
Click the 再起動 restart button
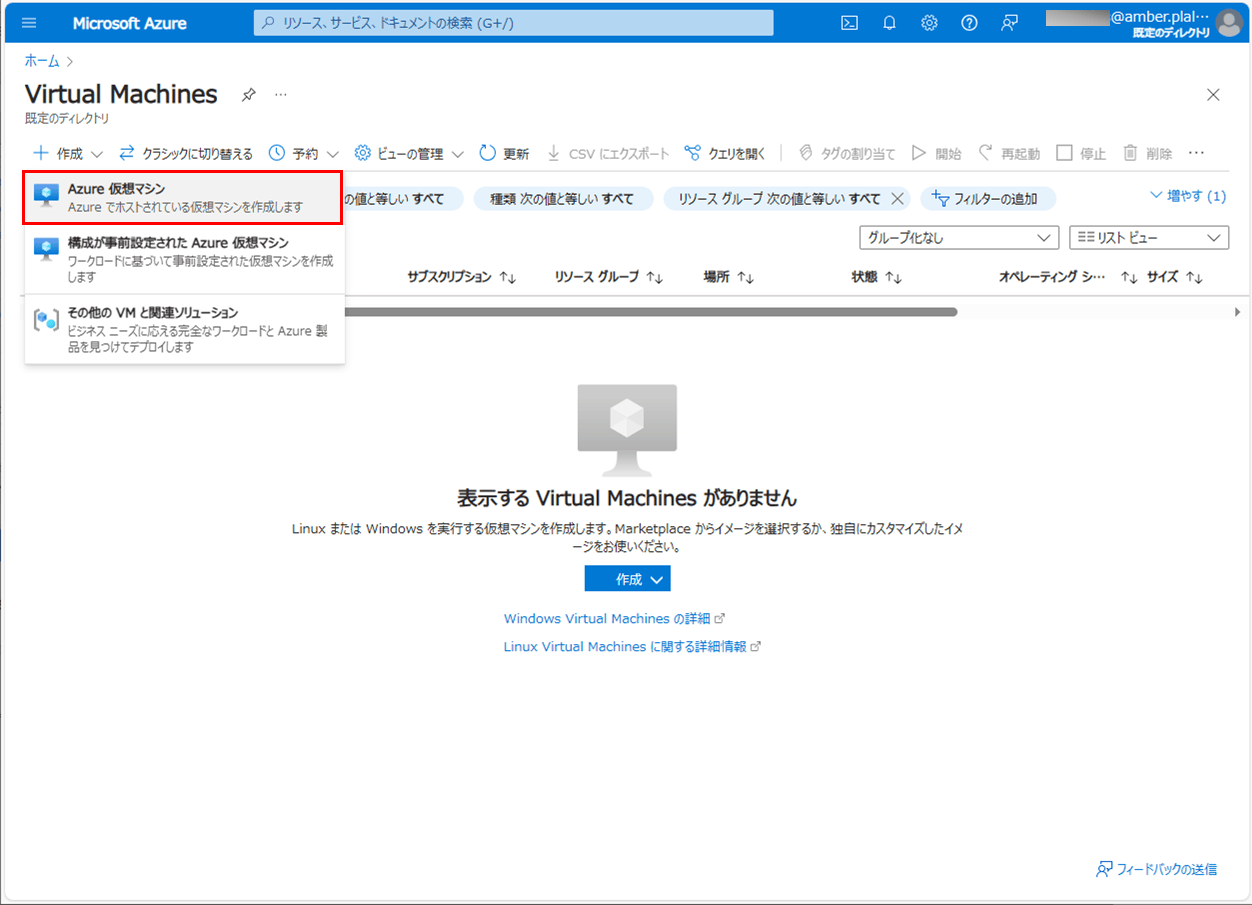1008,154
